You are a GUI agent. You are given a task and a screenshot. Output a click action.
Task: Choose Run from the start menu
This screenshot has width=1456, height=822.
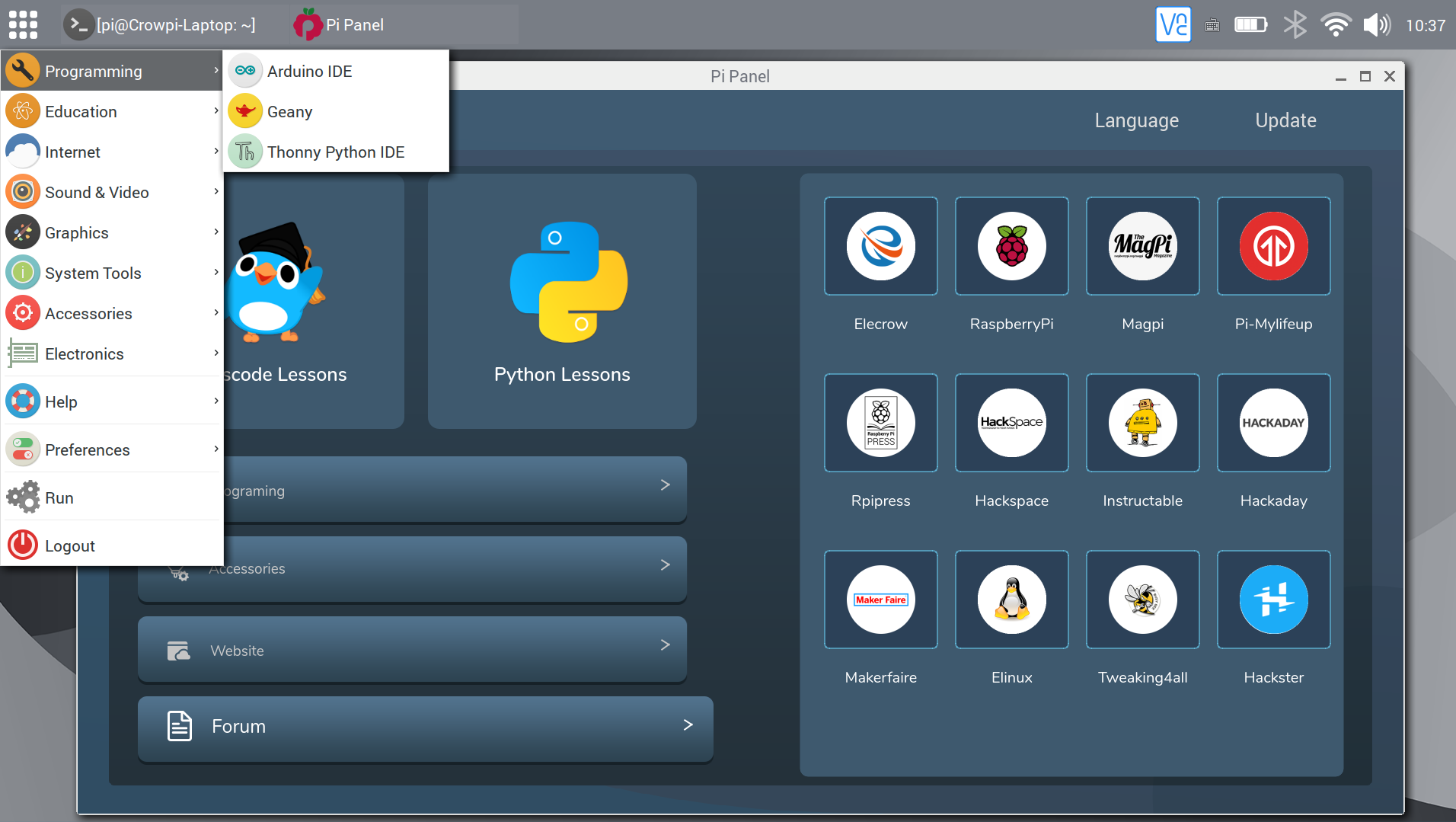[x=112, y=497]
